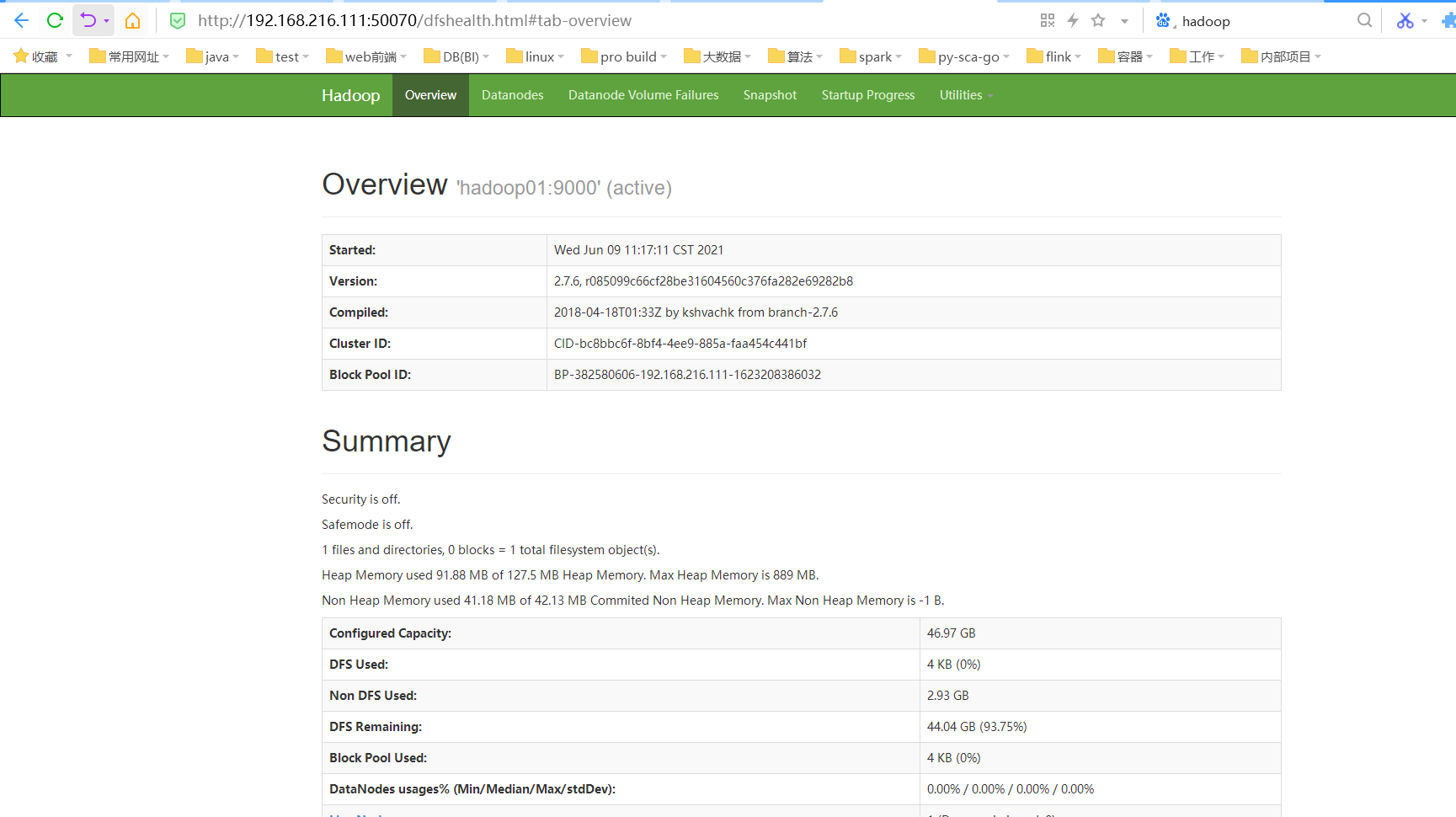Click the Overview heading 'hadoop01:9000' (active)
This screenshot has width=1456, height=817.
(x=564, y=188)
